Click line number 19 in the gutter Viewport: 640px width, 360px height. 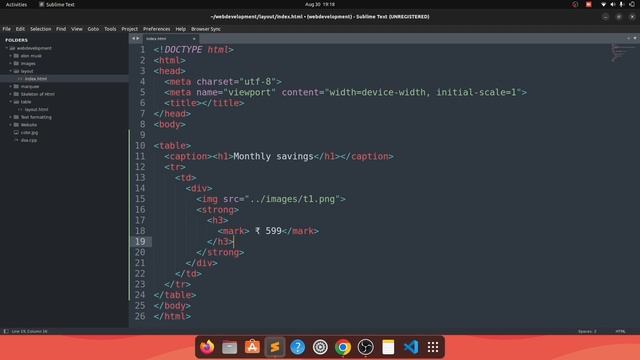click(x=140, y=242)
